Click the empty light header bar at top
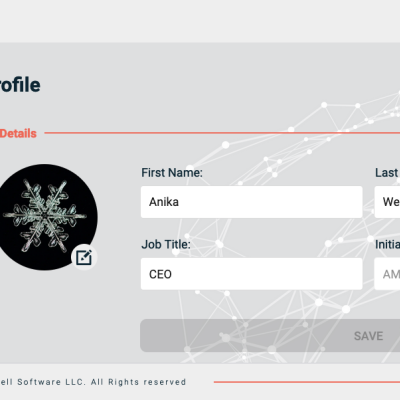400x400 pixels. (200, 21)
